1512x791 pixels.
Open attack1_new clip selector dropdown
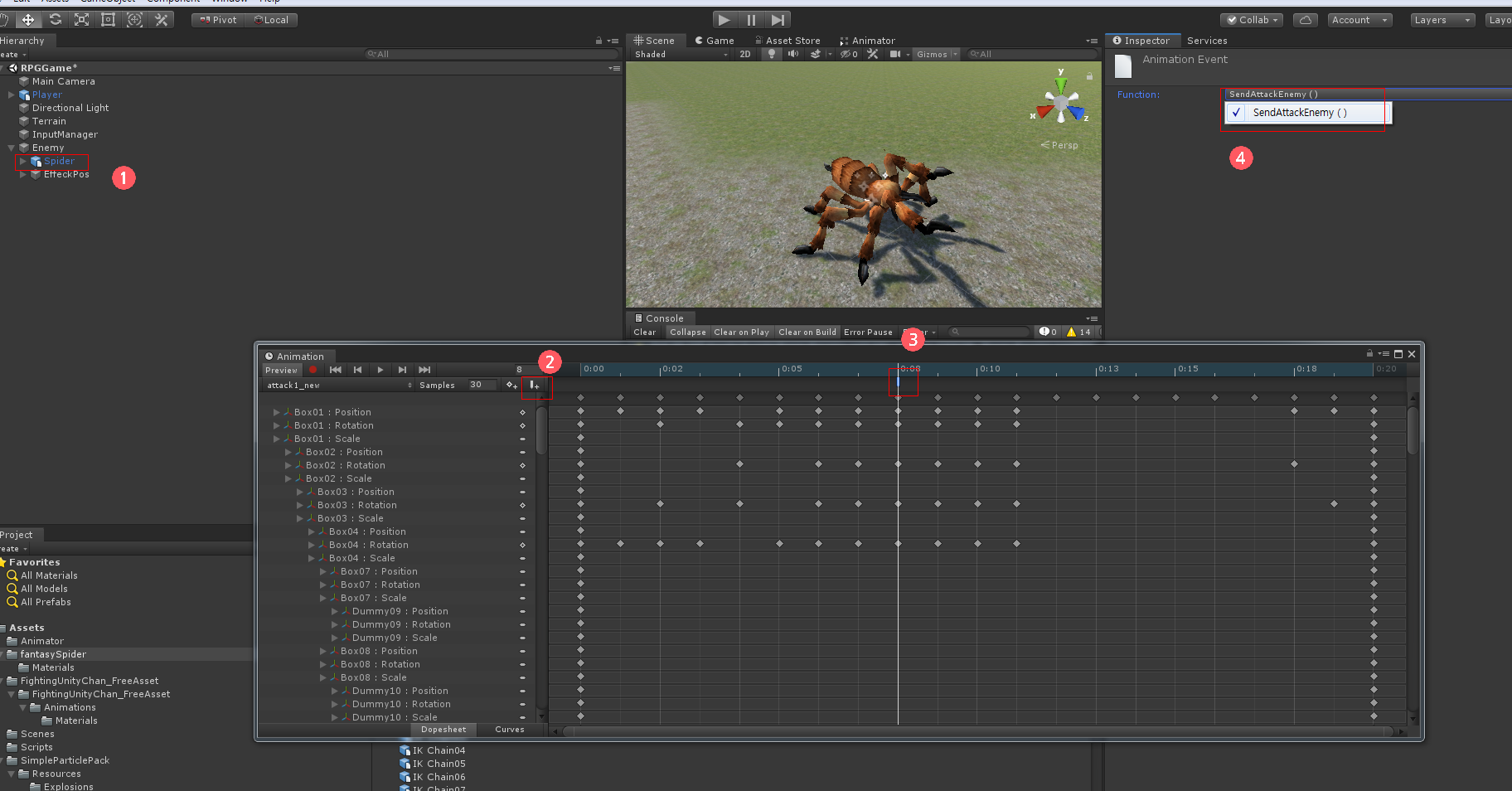pos(338,385)
